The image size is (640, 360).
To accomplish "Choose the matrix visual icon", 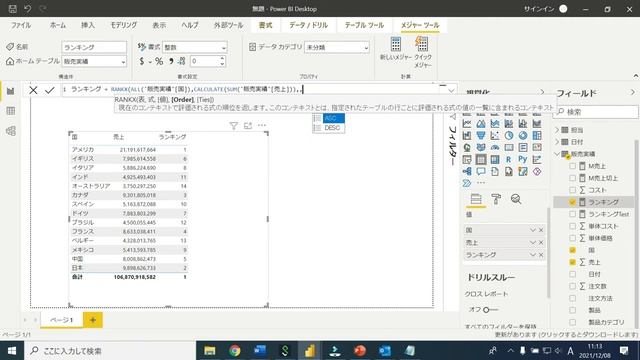I will [x=495, y=160].
